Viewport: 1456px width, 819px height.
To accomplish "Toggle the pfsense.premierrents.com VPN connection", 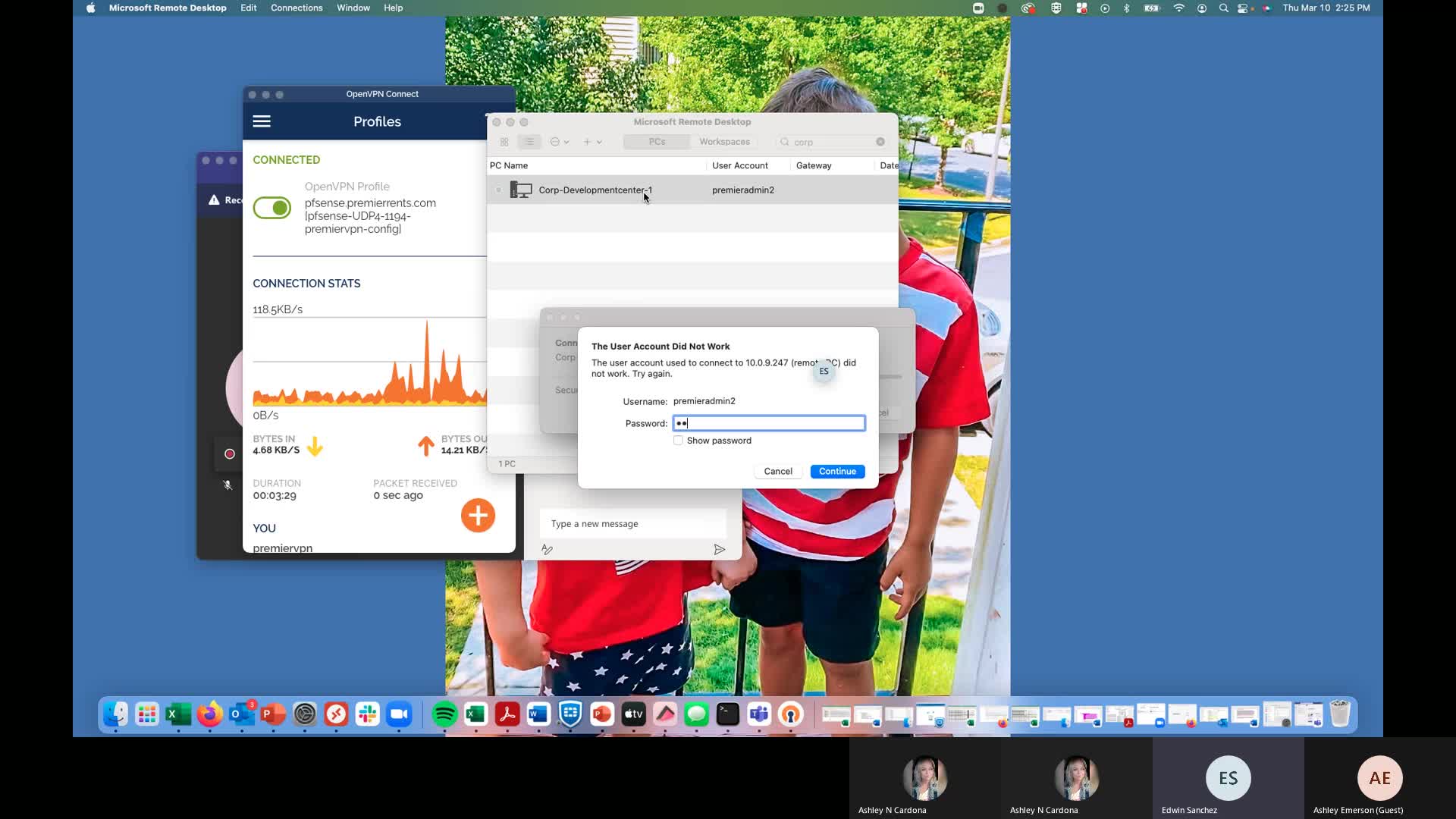I will point(271,208).
